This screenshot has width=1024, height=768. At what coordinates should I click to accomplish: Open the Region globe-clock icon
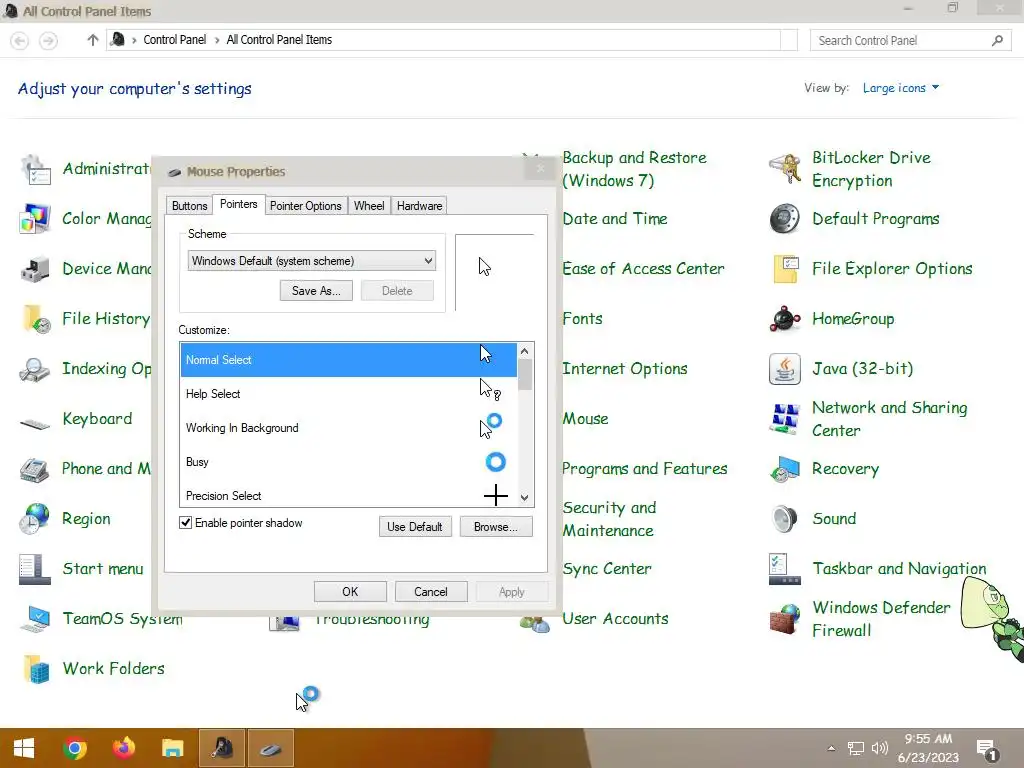tap(35, 519)
